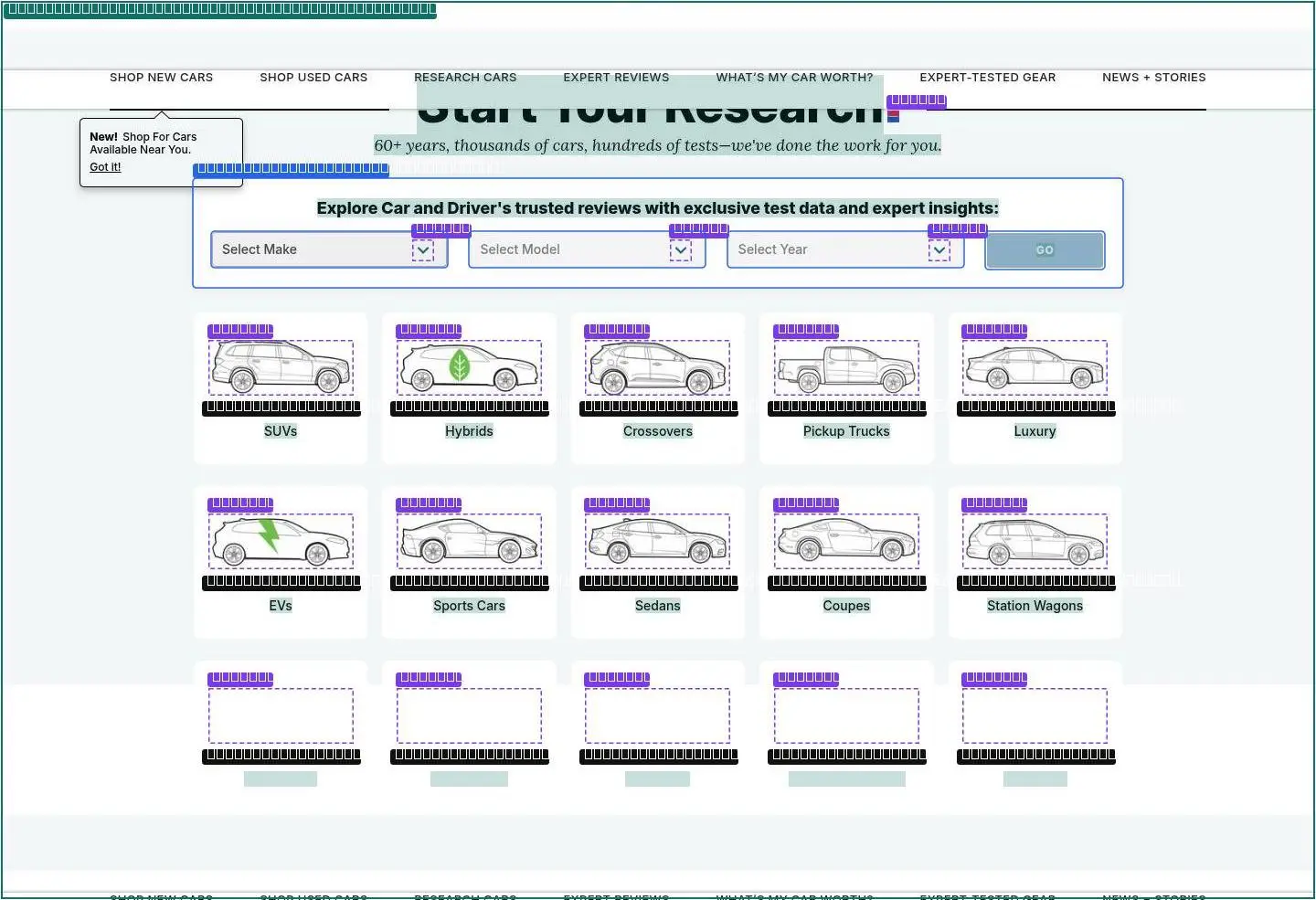Image resolution: width=1316 pixels, height=900 pixels.
Task: Open the Crossovers text link
Action: pyautogui.click(x=658, y=431)
